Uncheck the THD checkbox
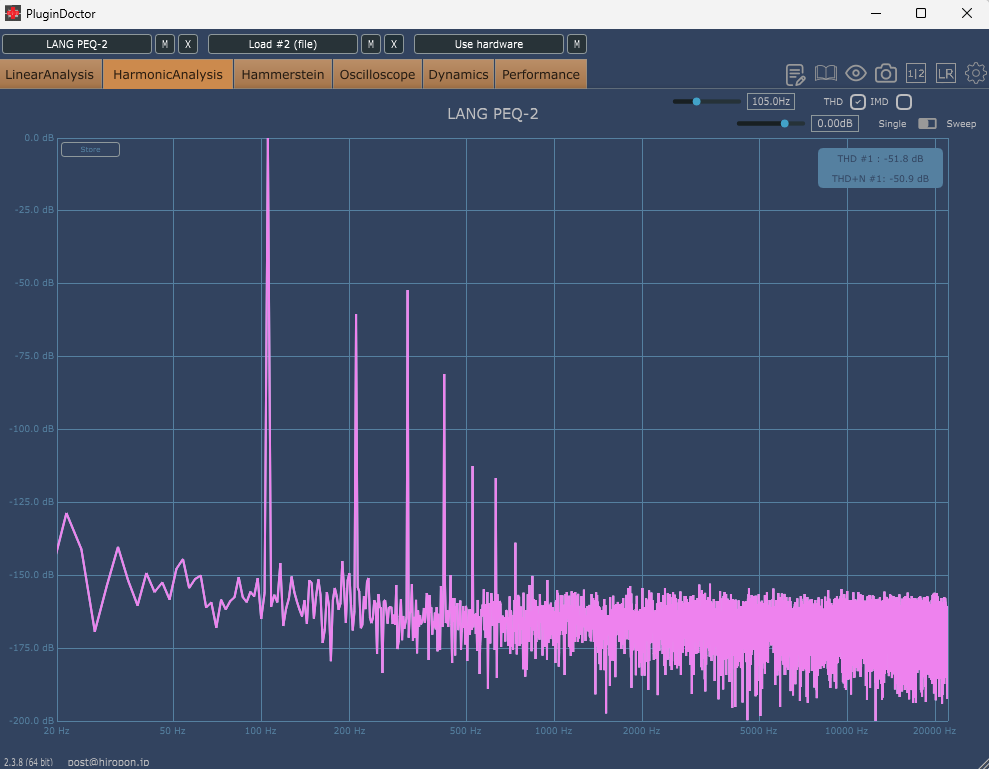 click(x=858, y=102)
